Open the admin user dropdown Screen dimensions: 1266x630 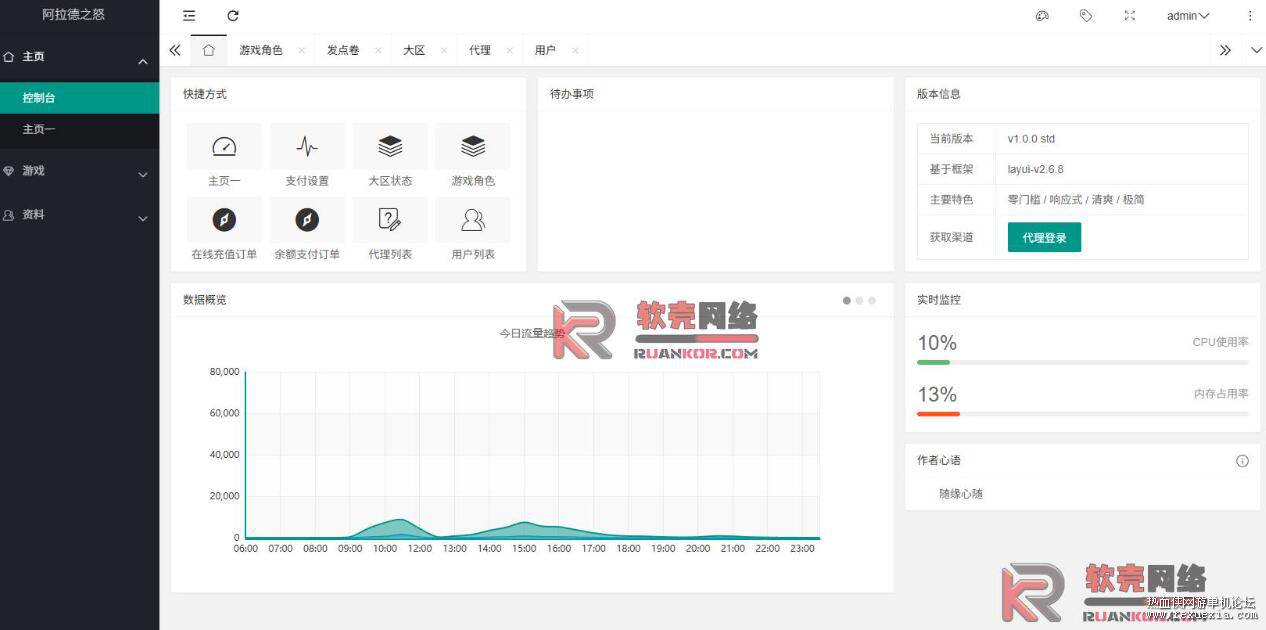(x=1188, y=16)
